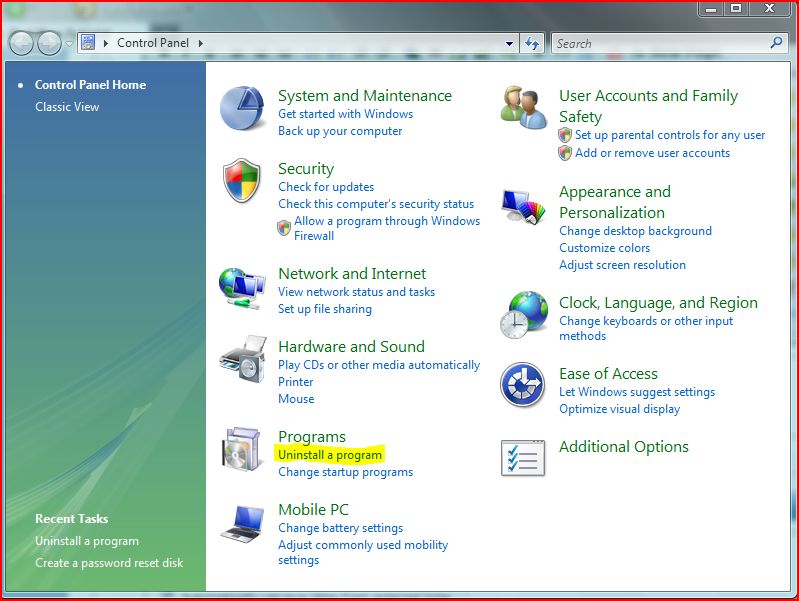Screen dimensions: 799x601
Task: Open Appearance and Personalization heading
Action: tap(615, 202)
